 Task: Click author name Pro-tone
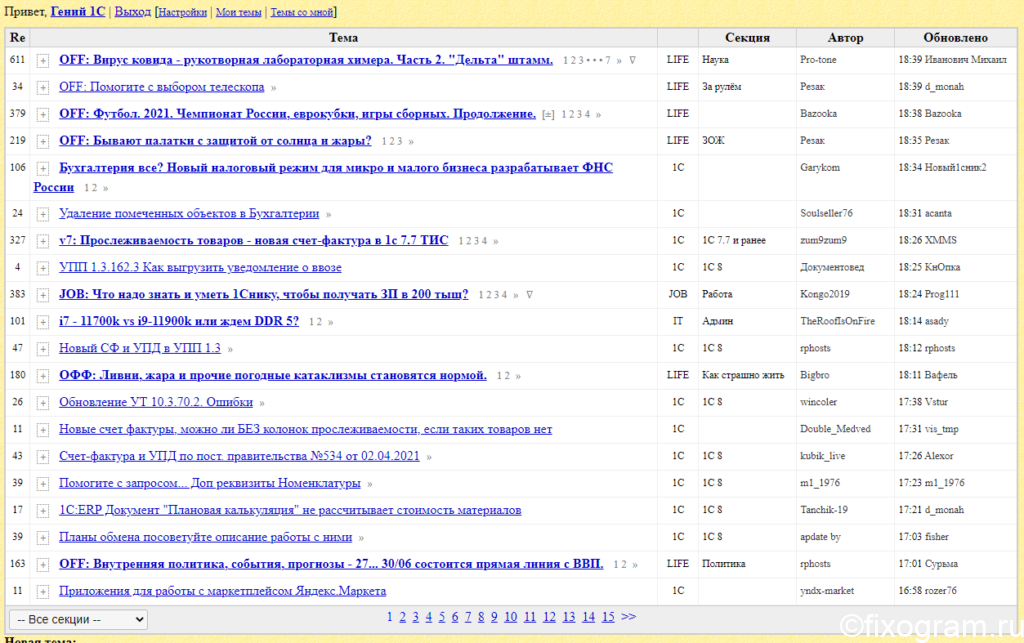[x=818, y=59]
